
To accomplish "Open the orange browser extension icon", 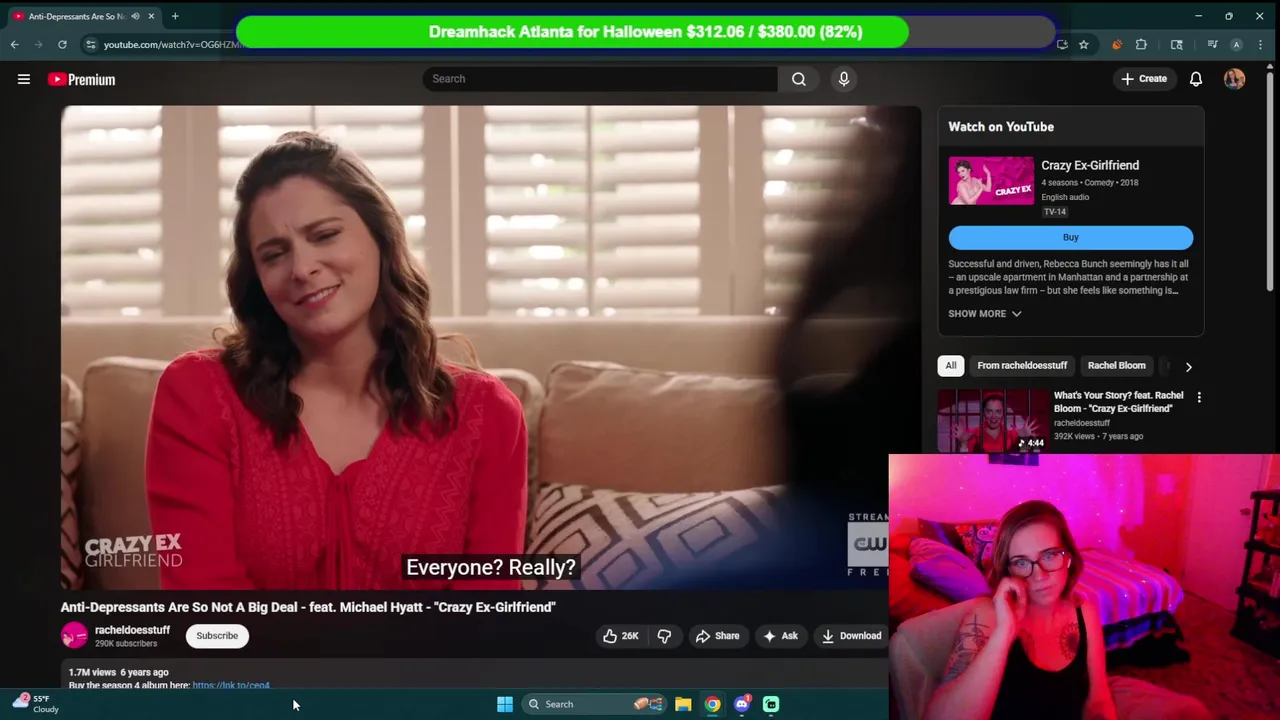I will click(x=1116, y=44).
